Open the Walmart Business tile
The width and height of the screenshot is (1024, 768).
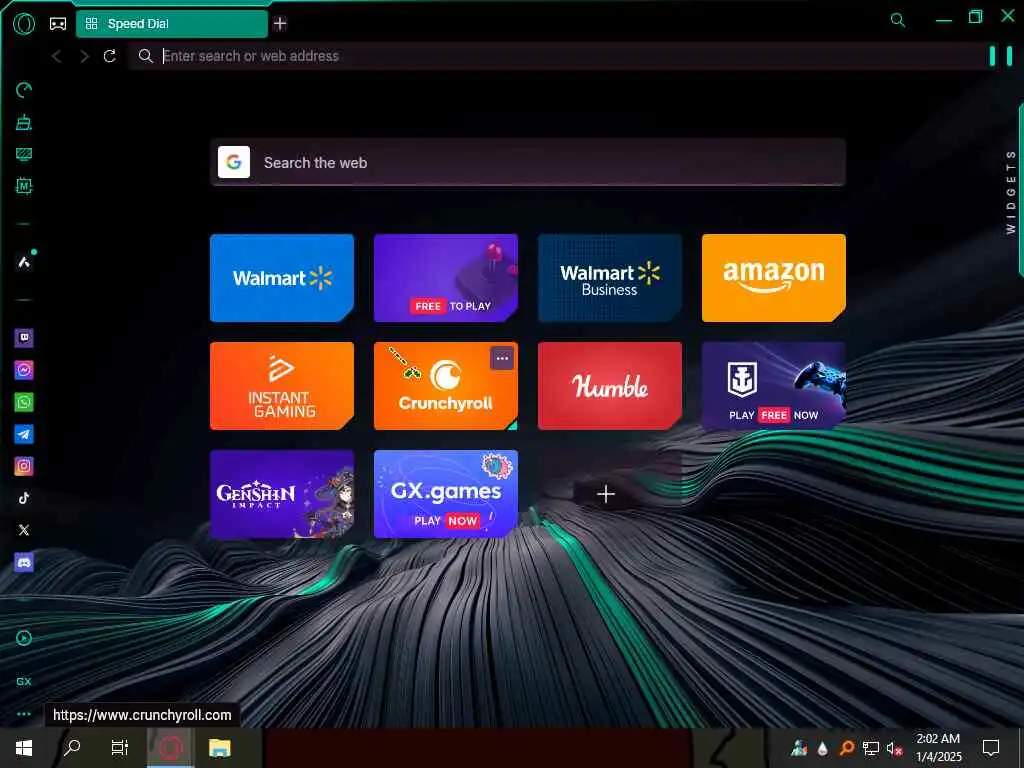click(x=610, y=278)
